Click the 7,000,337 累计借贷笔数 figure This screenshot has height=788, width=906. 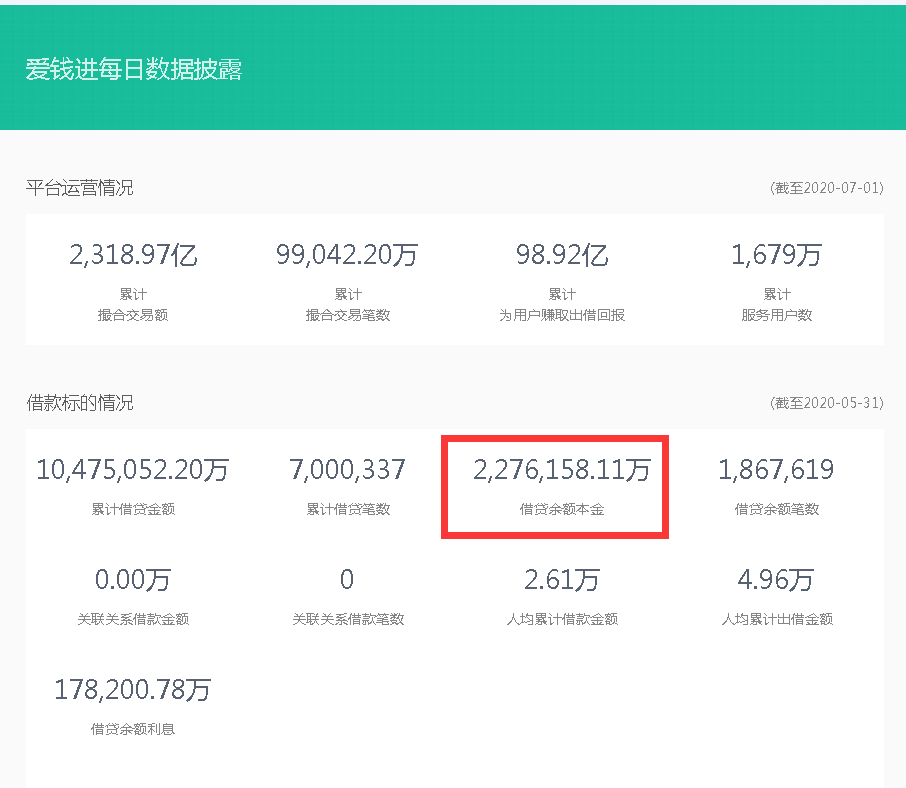coord(347,469)
